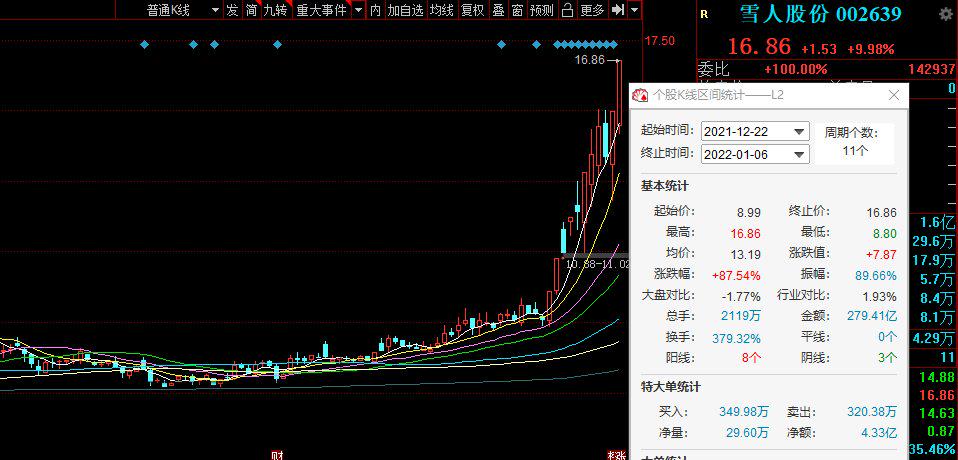Click the price change +9.98% label
This screenshot has height=460, width=958.
pos(871,49)
